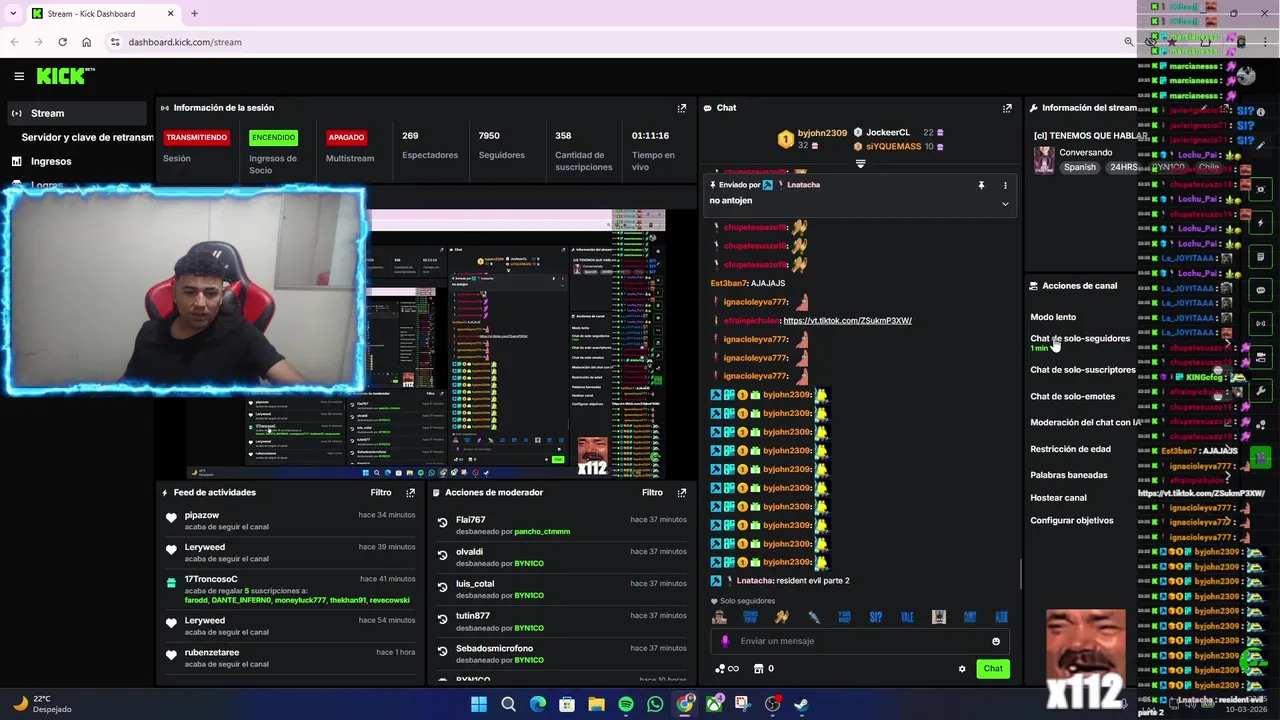Click 17TroncosoC in activity feed
Viewport: 1280px width, 720px height.
pos(211,579)
